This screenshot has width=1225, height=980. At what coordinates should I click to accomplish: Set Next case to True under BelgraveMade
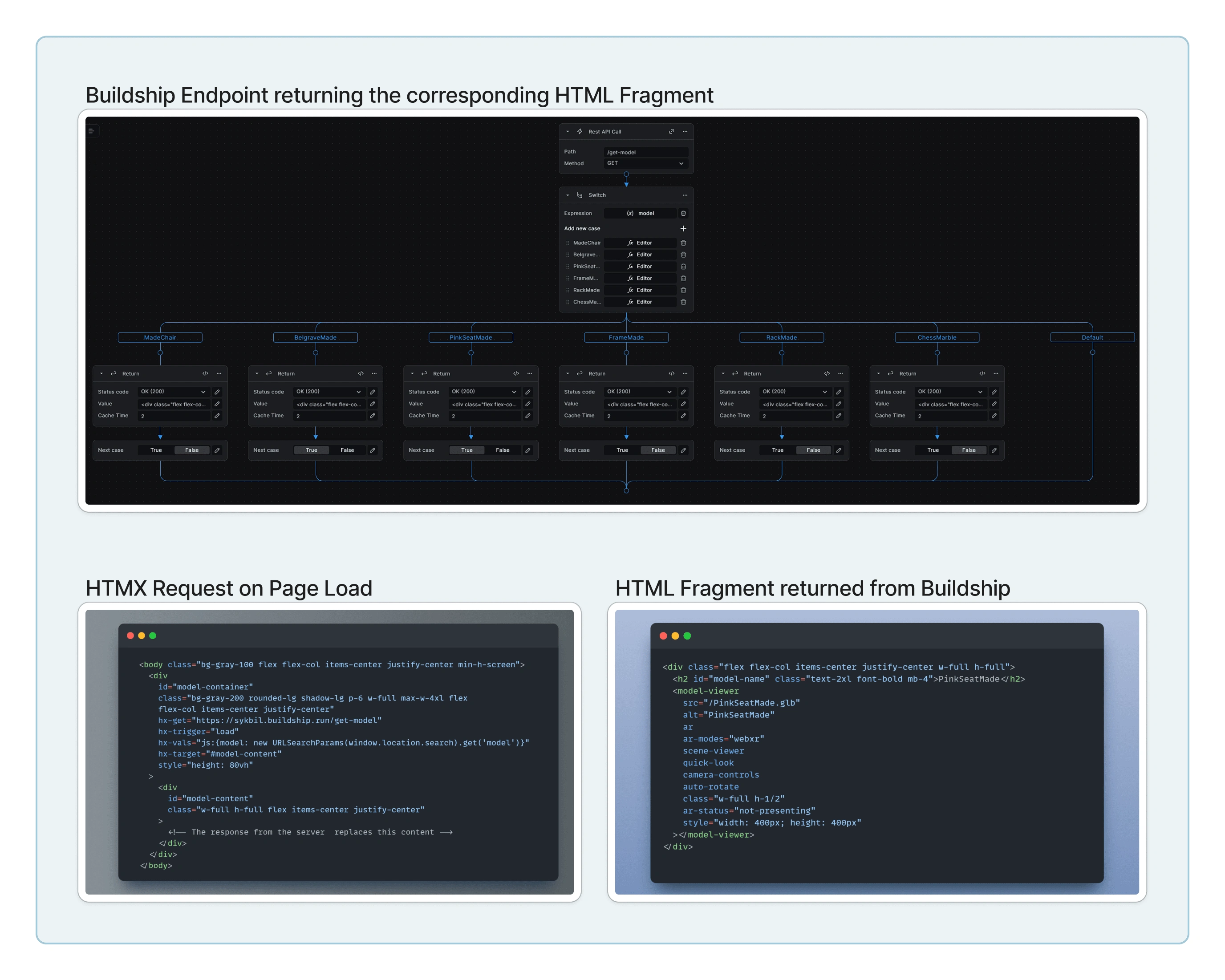(x=311, y=450)
